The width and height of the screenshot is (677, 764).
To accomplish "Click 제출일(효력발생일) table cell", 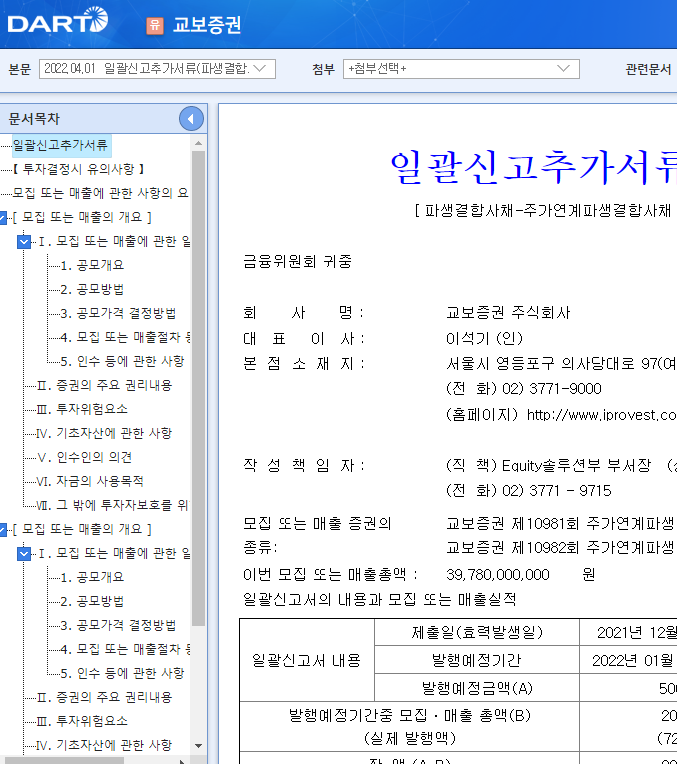I will (x=477, y=632).
